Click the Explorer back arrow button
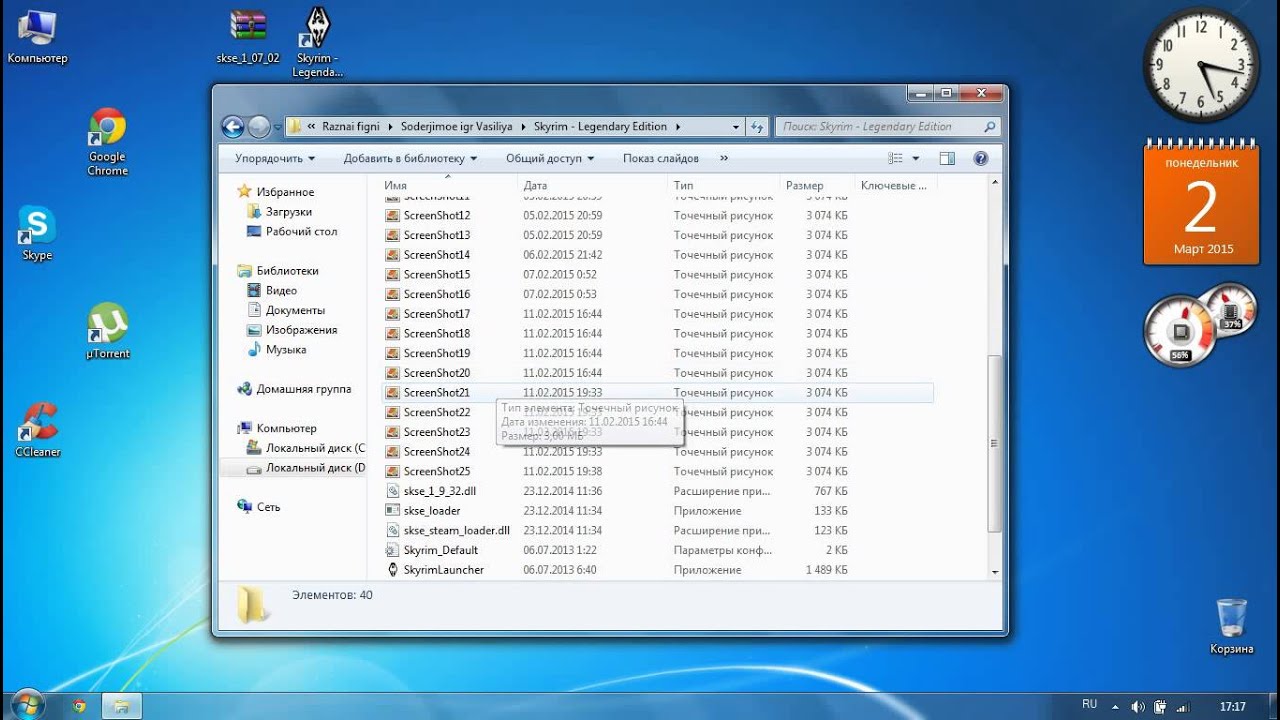This screenshot has height=720, width=1280. [x=232, y=127]
